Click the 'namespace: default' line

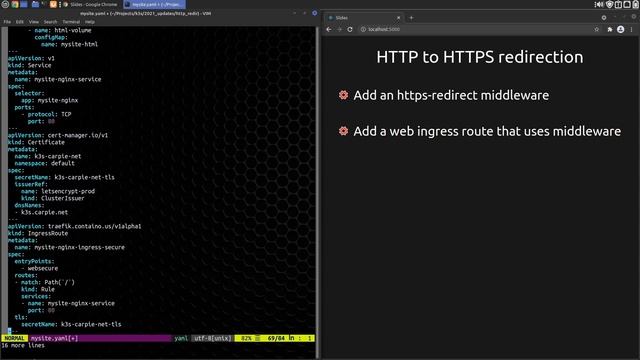point(44,163)
